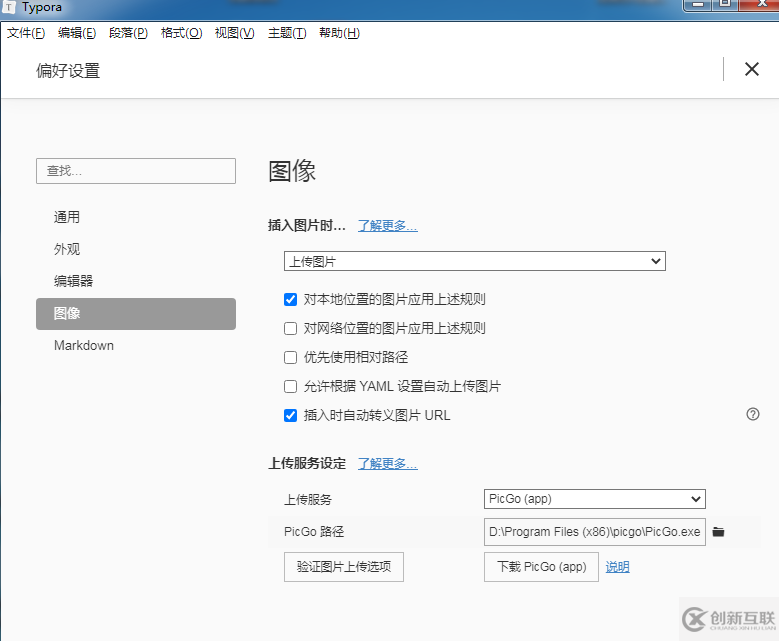Viewport: 779px width, 641px height.
Task: Minimize the Typora window
Action: click(698, 4)
